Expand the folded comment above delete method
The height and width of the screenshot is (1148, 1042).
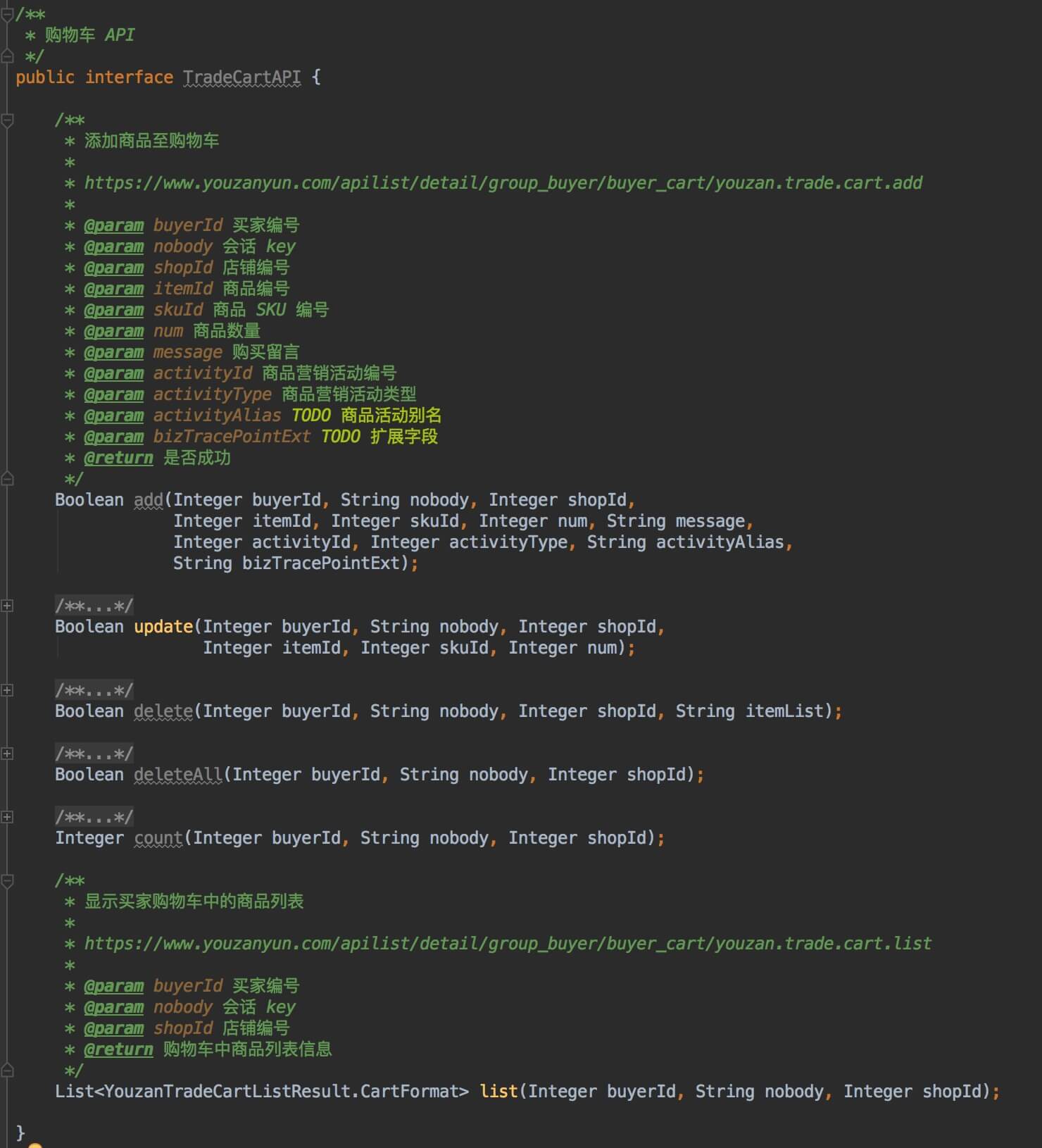[7, 690]
